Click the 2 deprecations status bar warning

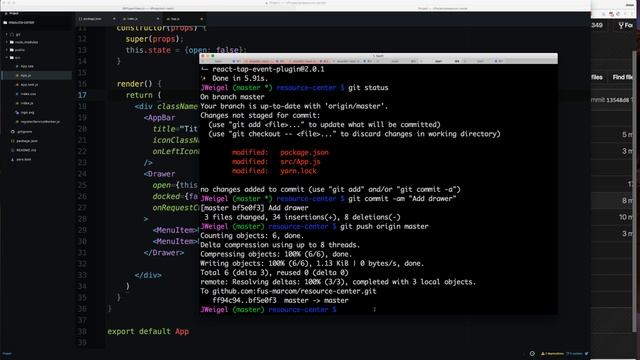(552, 353)
